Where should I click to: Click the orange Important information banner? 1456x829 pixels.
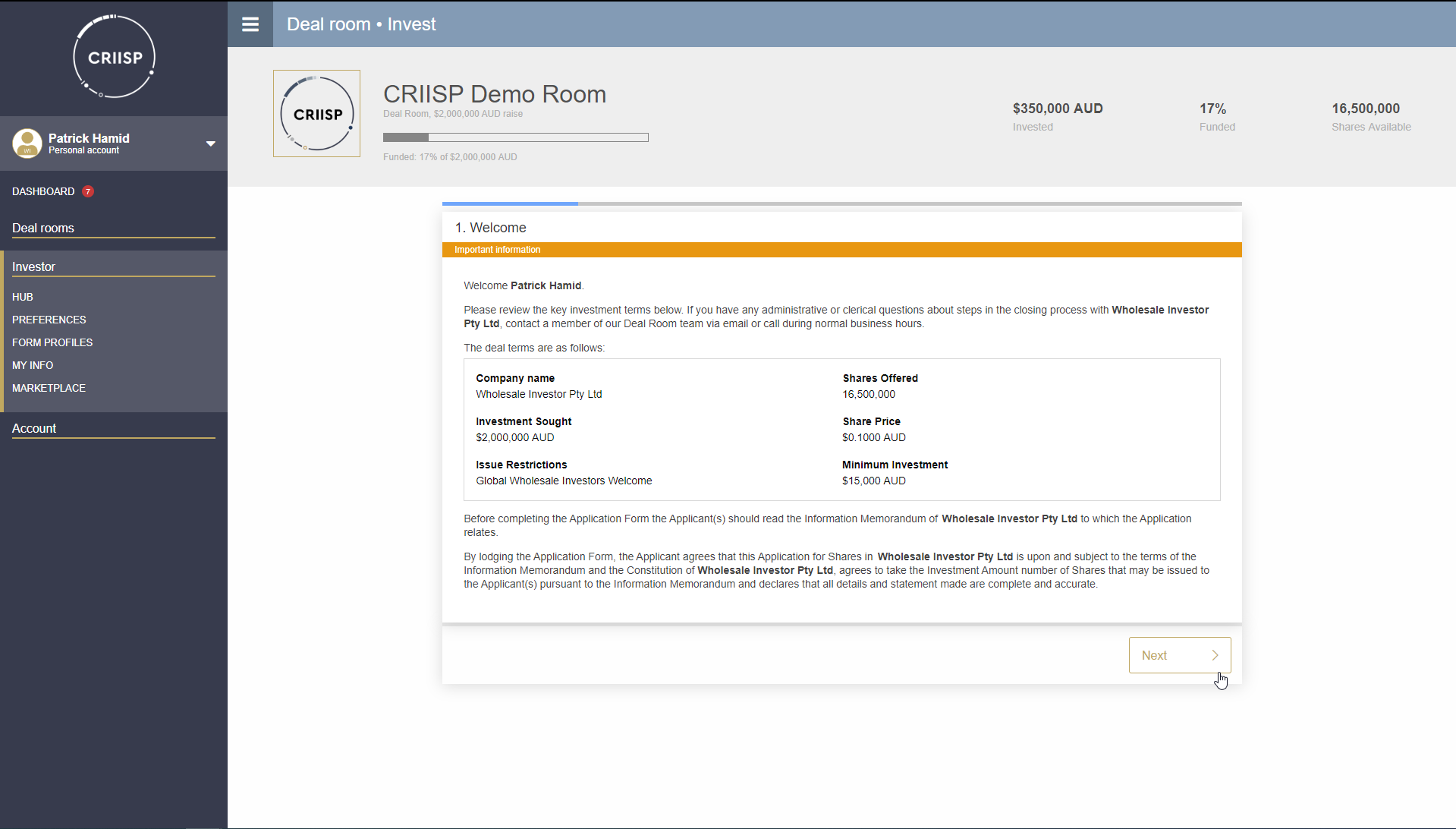[842, 250]
